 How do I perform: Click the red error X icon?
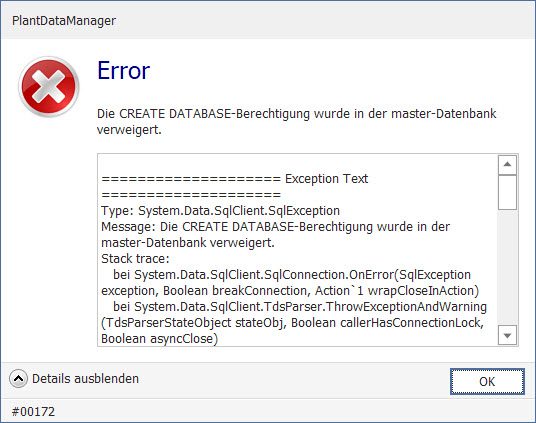(x=49, y=87)
